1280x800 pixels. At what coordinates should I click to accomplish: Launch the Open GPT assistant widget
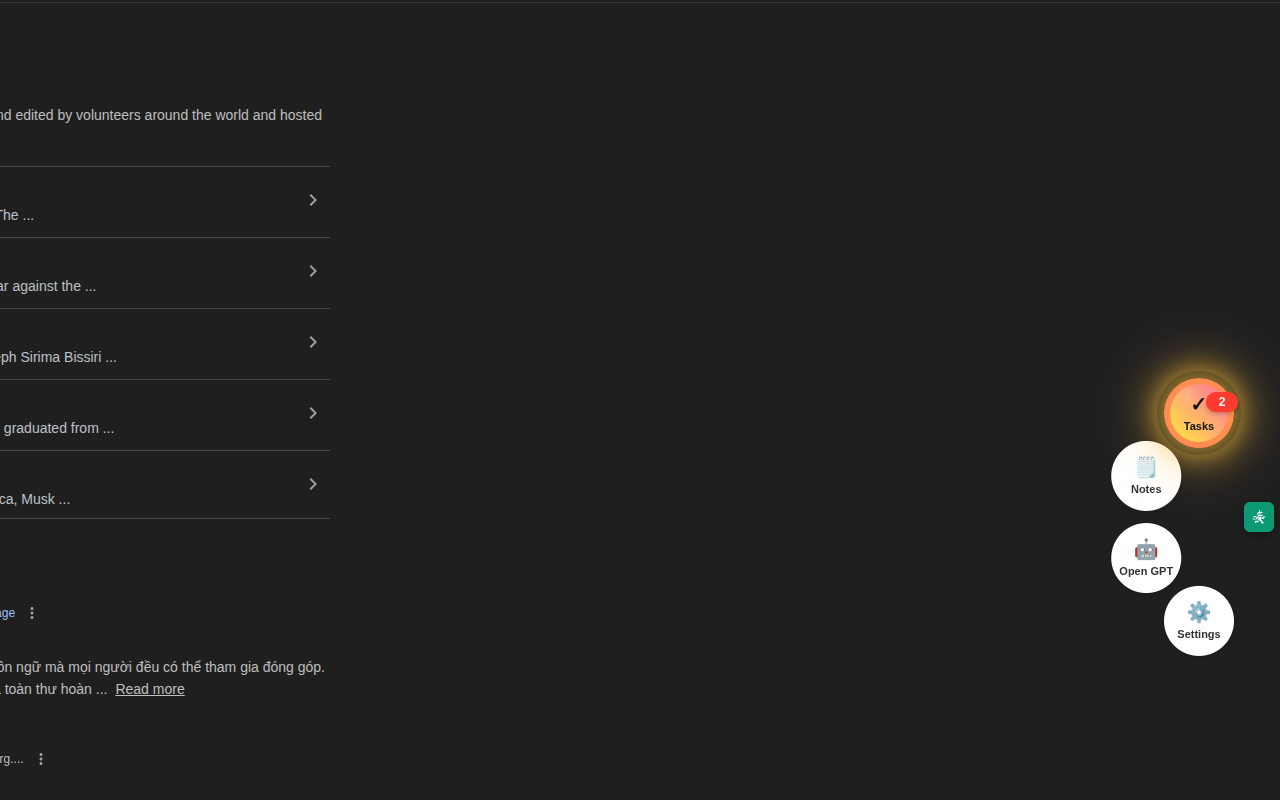pos(1146,558)
